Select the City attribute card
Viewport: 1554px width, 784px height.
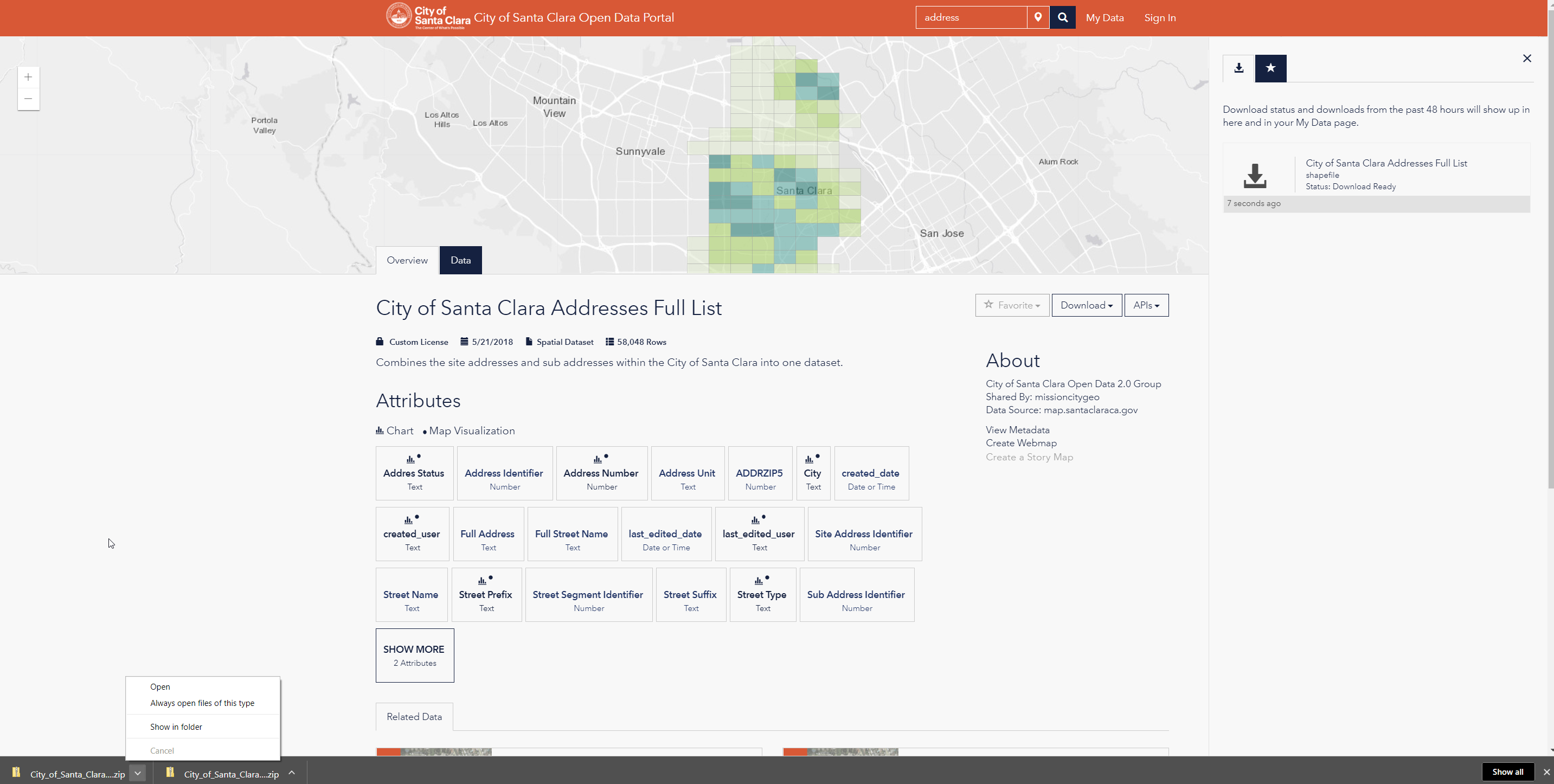[x=813, y=473]
